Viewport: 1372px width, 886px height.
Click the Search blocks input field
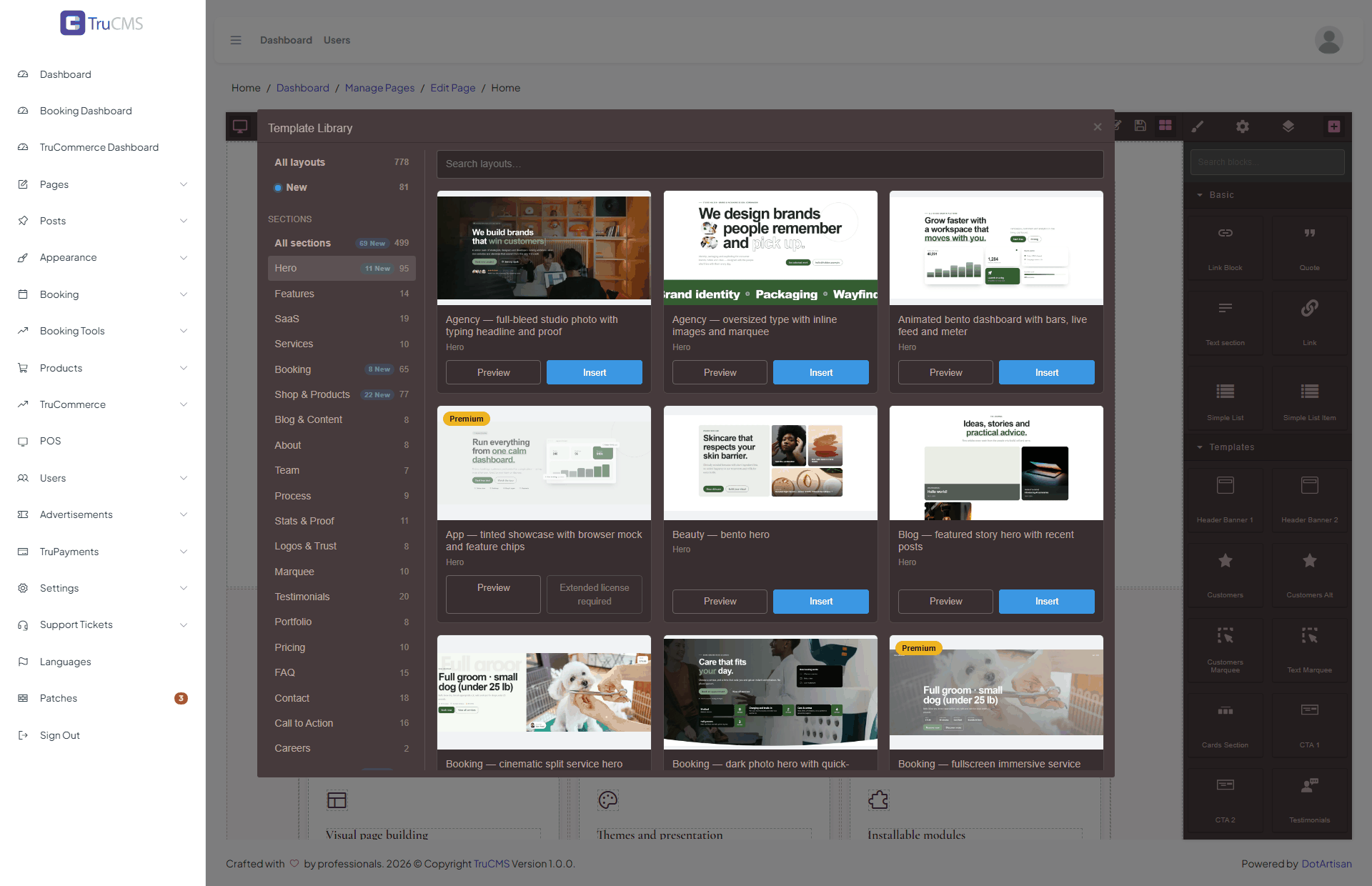[x=1267, y=162]
